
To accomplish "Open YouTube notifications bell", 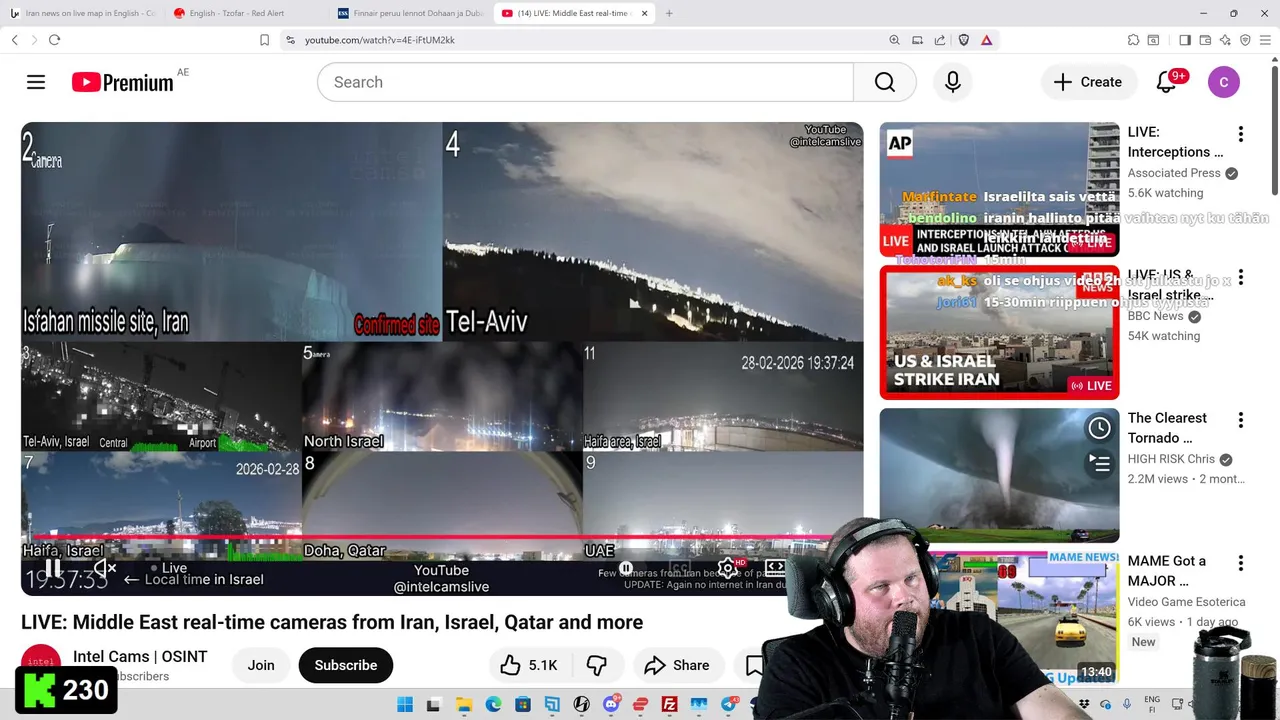I will [x=1166, y=82].
